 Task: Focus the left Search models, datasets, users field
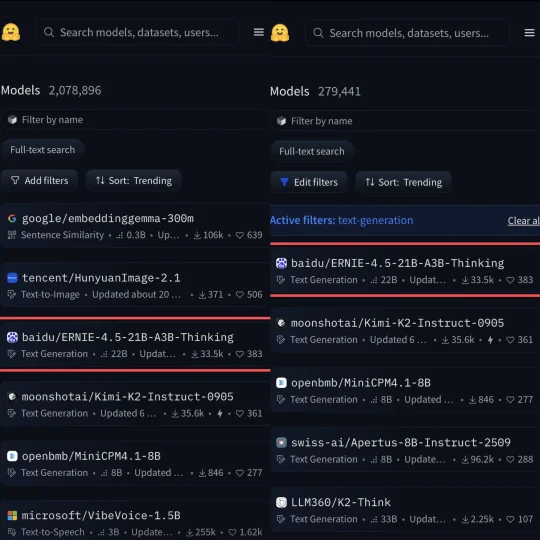[138, 32]
